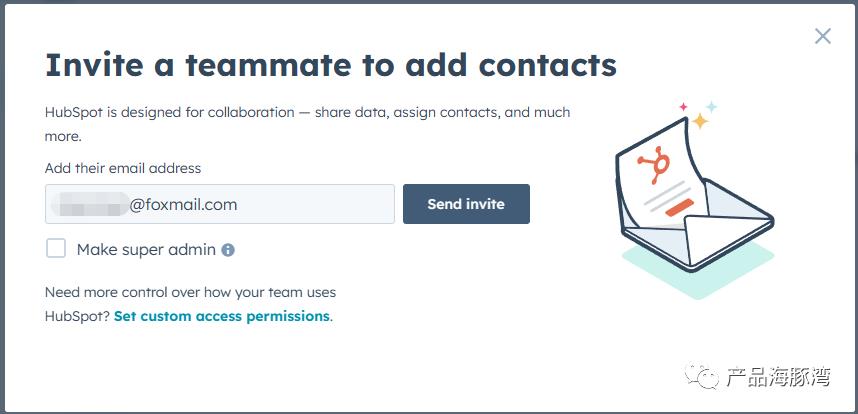This screenshot has height=414, width=858.
Task: Click the Make super admin label text
Action: pyautogui.click(x=146, y=250)
